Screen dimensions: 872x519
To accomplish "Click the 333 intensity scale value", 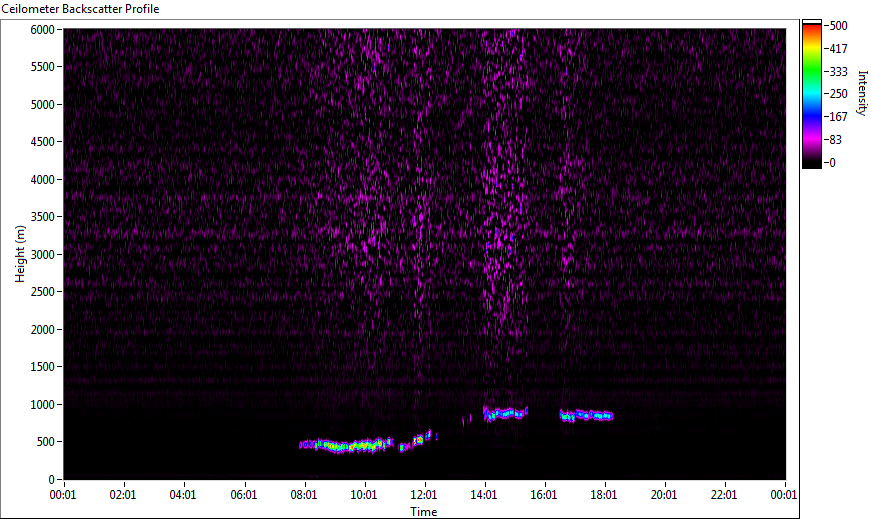I will tap(838, 72).
